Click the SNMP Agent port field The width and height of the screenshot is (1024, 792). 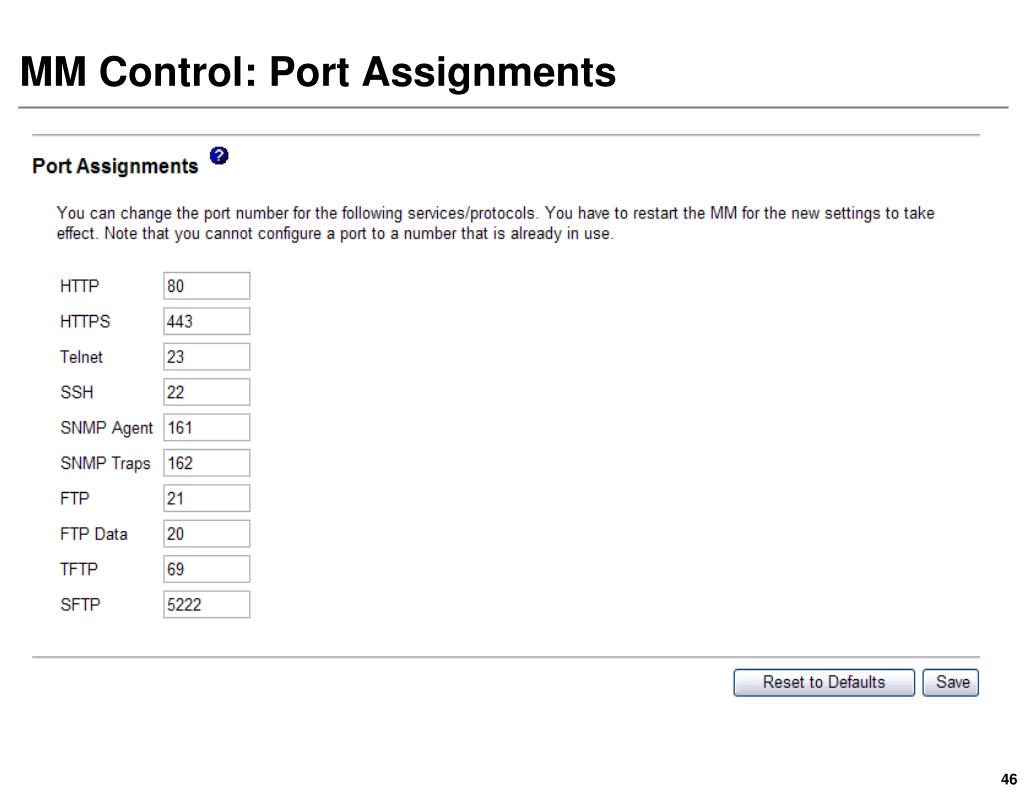pos(206,428)
